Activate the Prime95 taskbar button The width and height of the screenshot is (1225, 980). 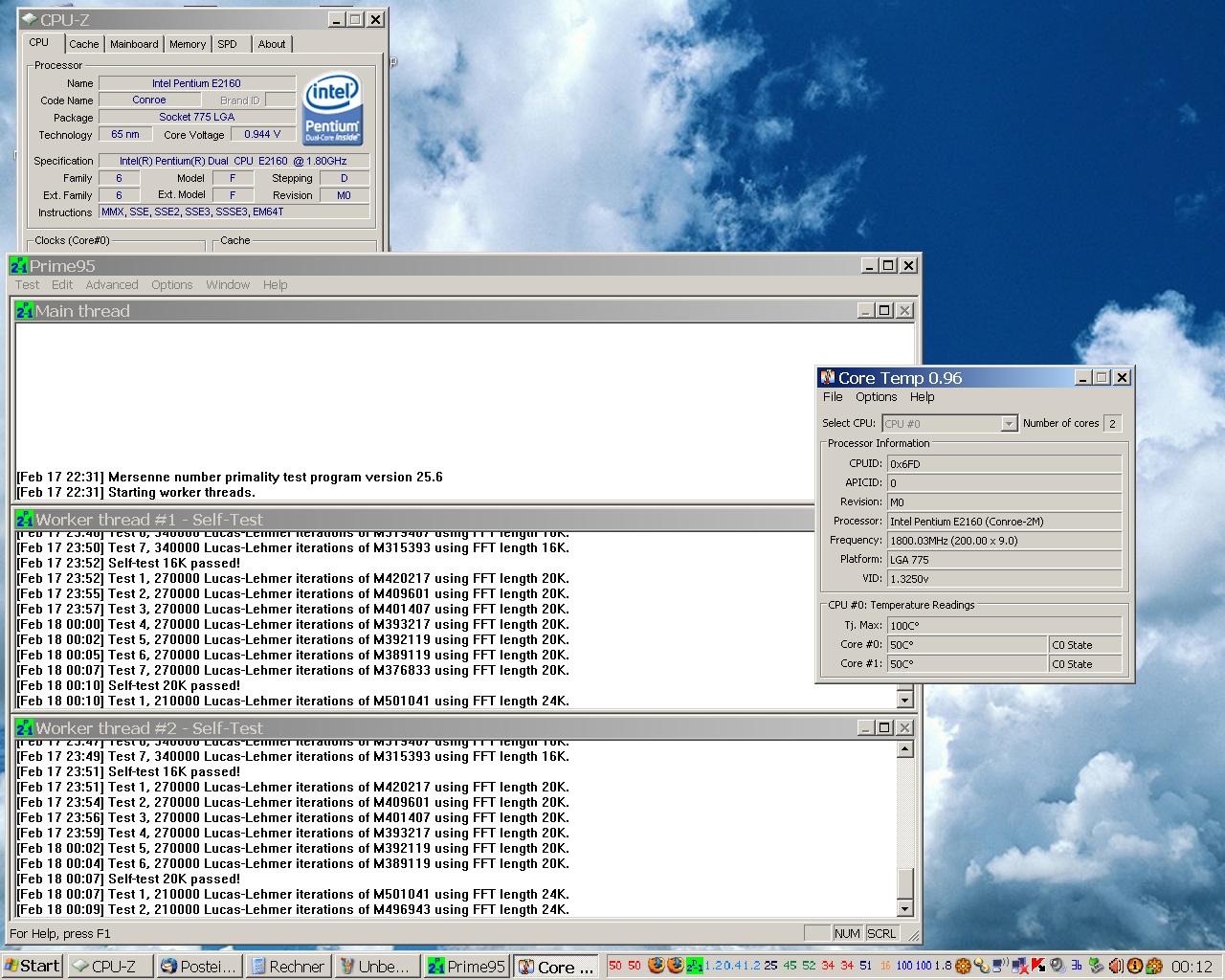(466, 966)
